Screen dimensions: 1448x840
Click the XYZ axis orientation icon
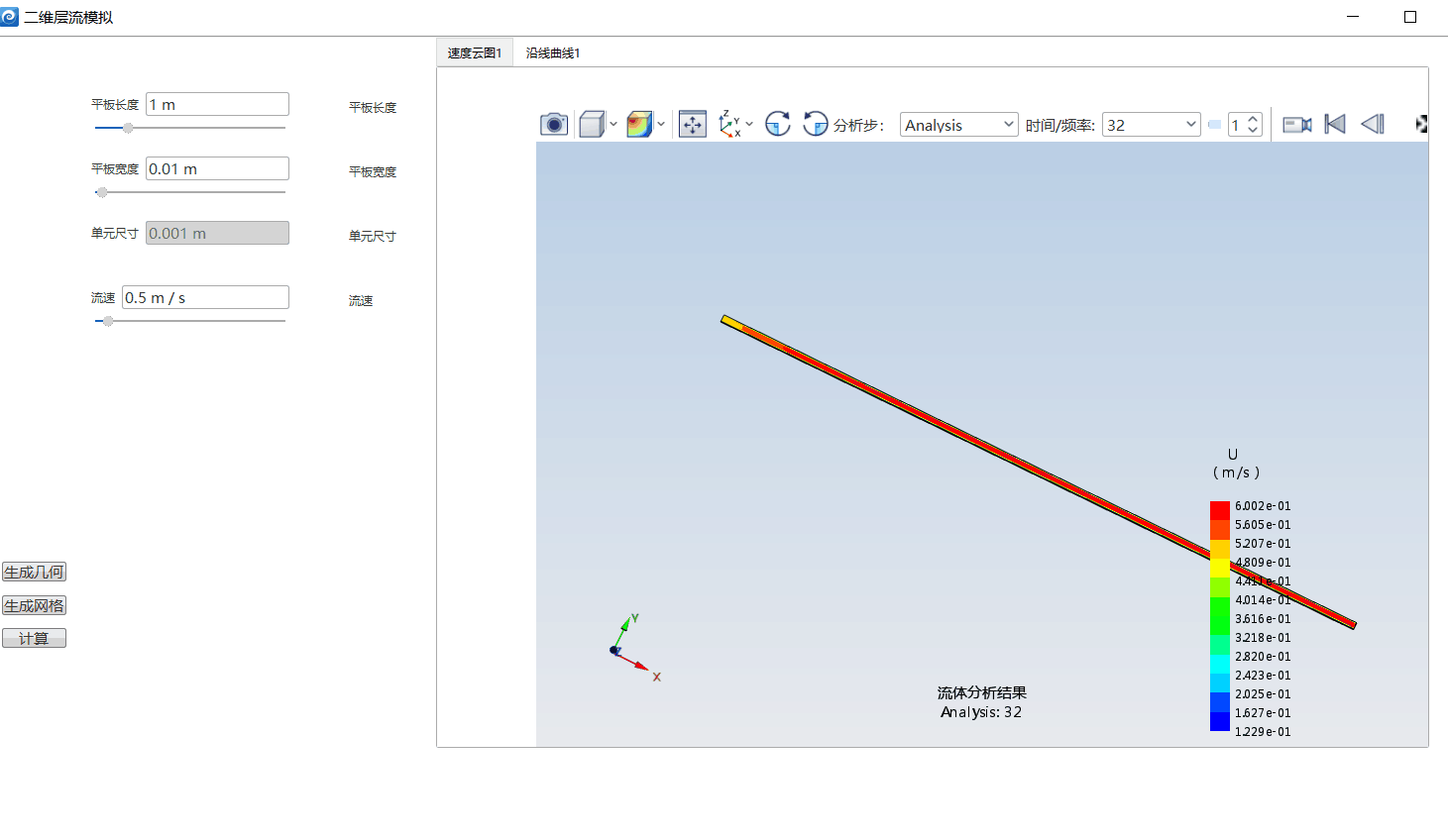pos(729,124)
